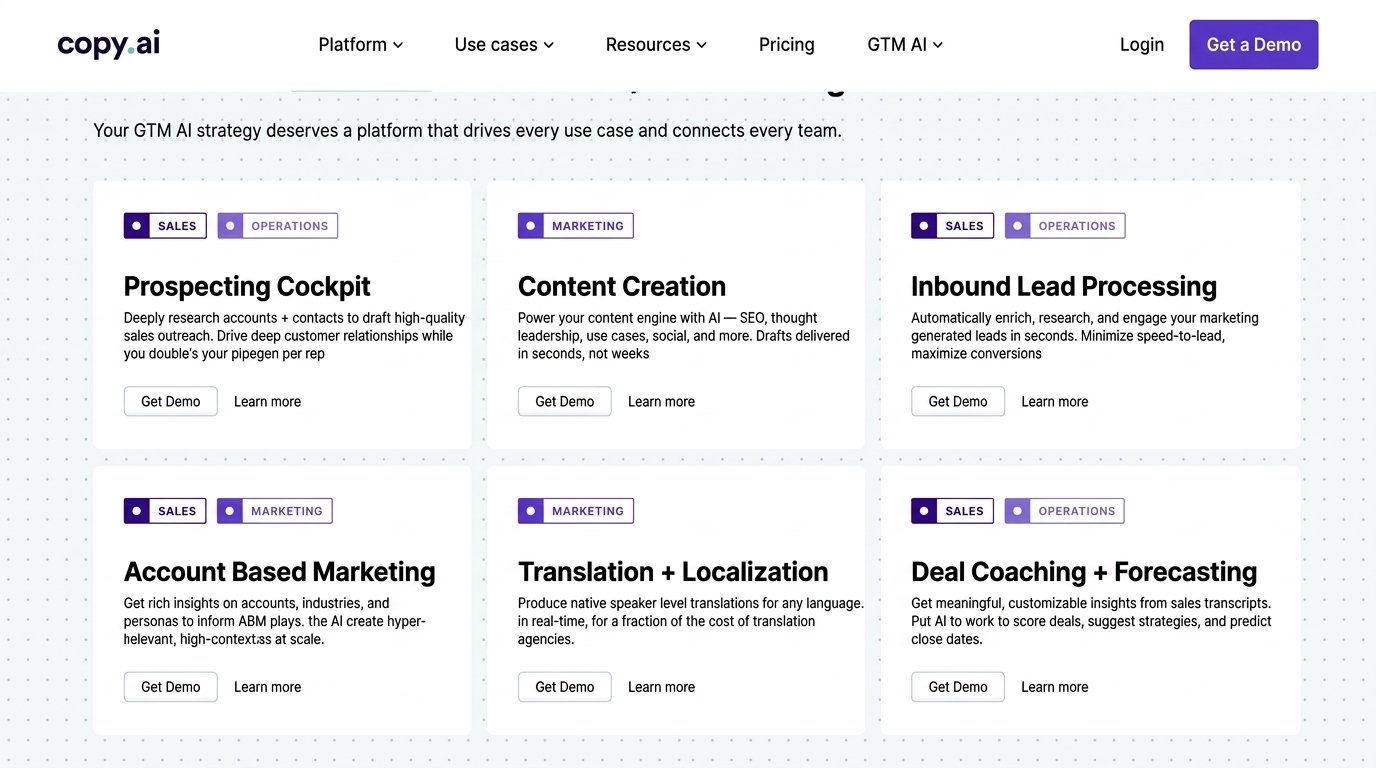Open Learn more for Translation + Localization
This screenshot has height=768, width=1376.
coord(661,687)
